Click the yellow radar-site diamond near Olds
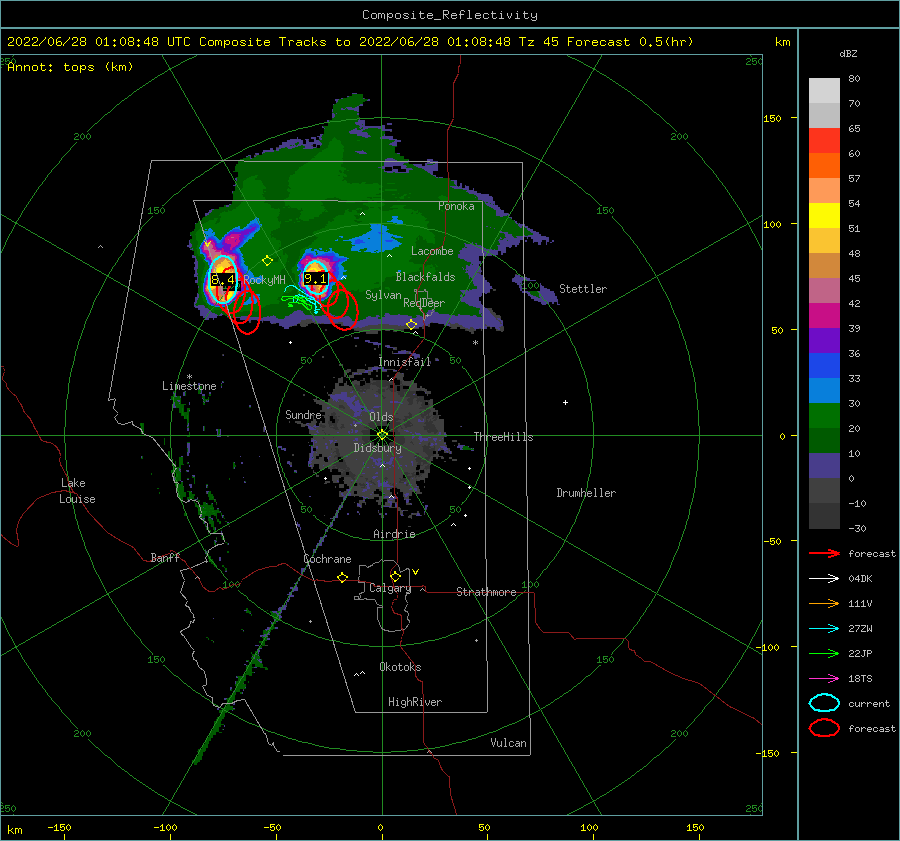 pos(382,435)
